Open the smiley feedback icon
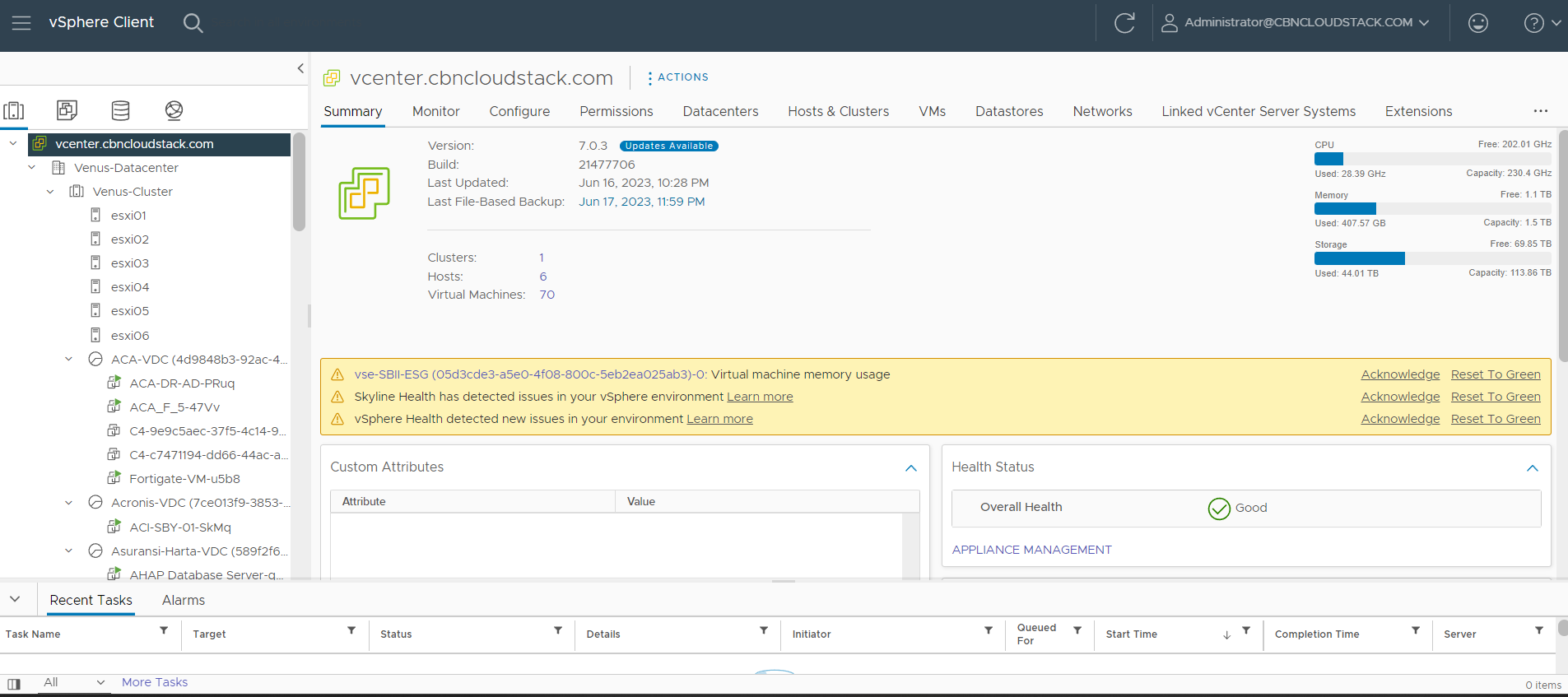1568x697 pixels. (1477, 23)
